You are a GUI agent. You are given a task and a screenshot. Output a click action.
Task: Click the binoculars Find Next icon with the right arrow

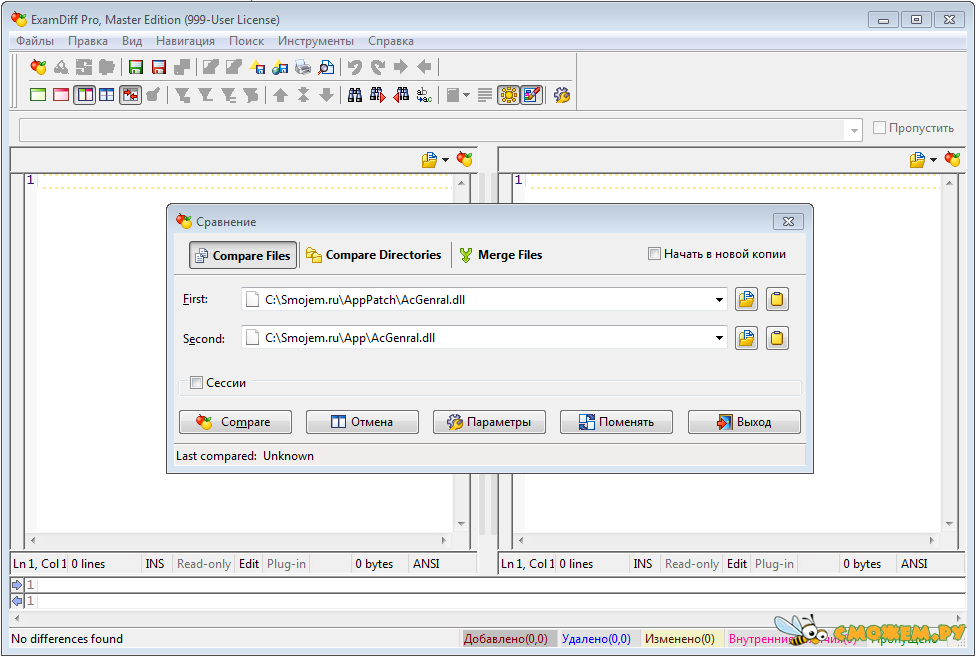point(378,95)
